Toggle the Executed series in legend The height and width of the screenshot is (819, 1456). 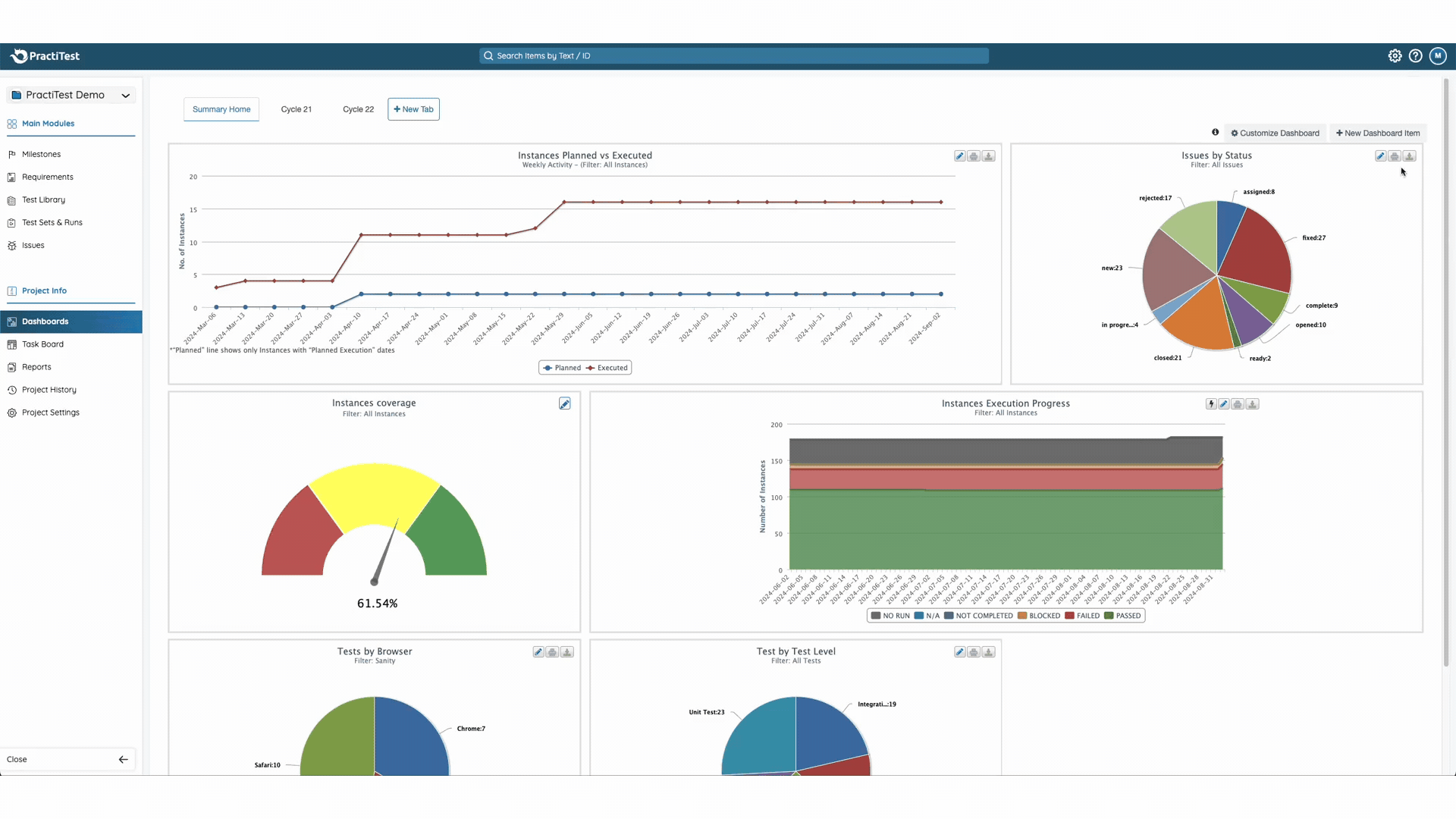607,368
